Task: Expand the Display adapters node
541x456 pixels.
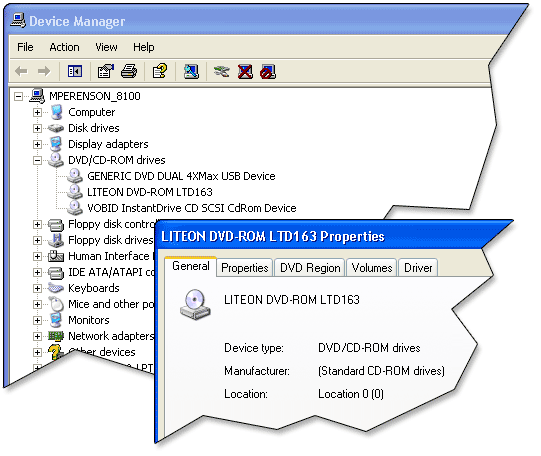Action: 37,144
